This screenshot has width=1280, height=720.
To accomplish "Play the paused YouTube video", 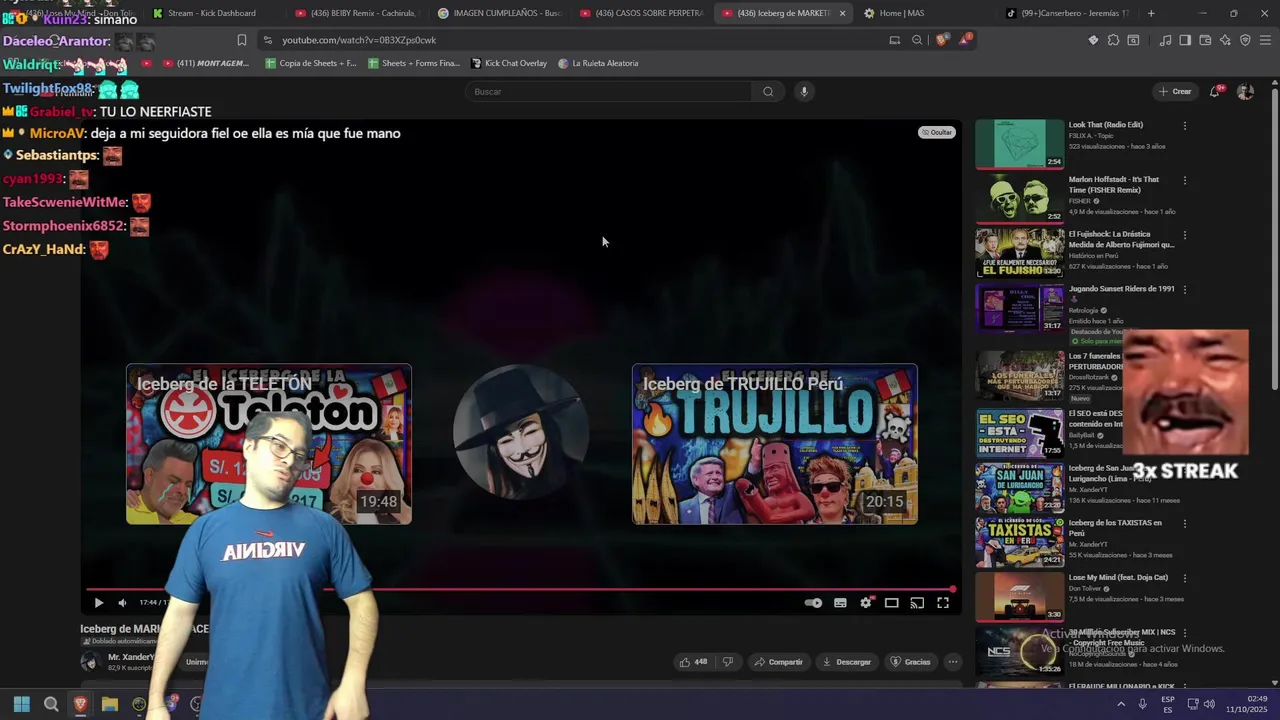I will [98, 603].
